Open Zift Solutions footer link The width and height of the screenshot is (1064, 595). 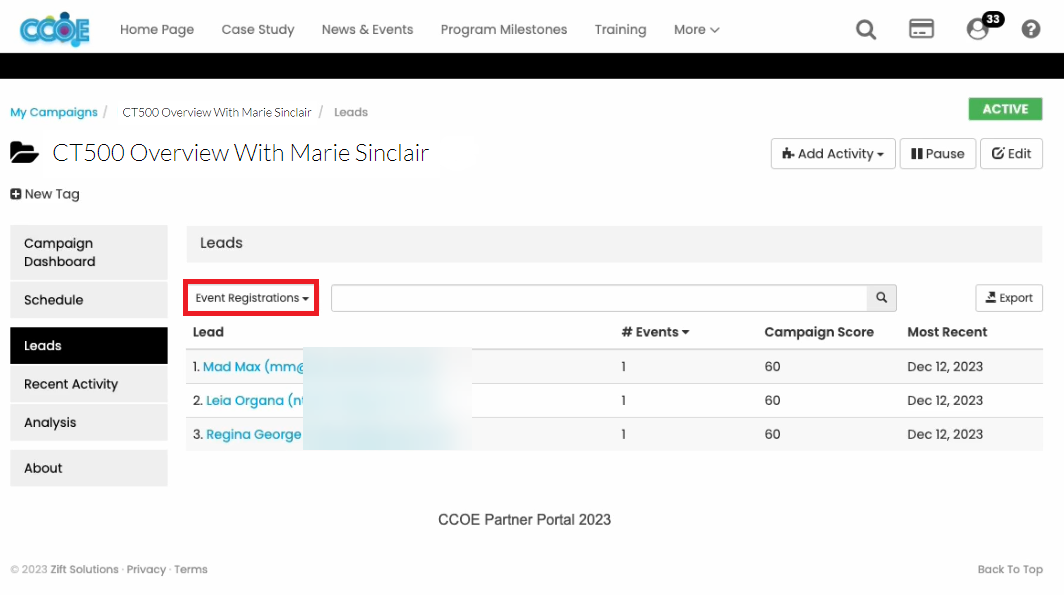84,569
